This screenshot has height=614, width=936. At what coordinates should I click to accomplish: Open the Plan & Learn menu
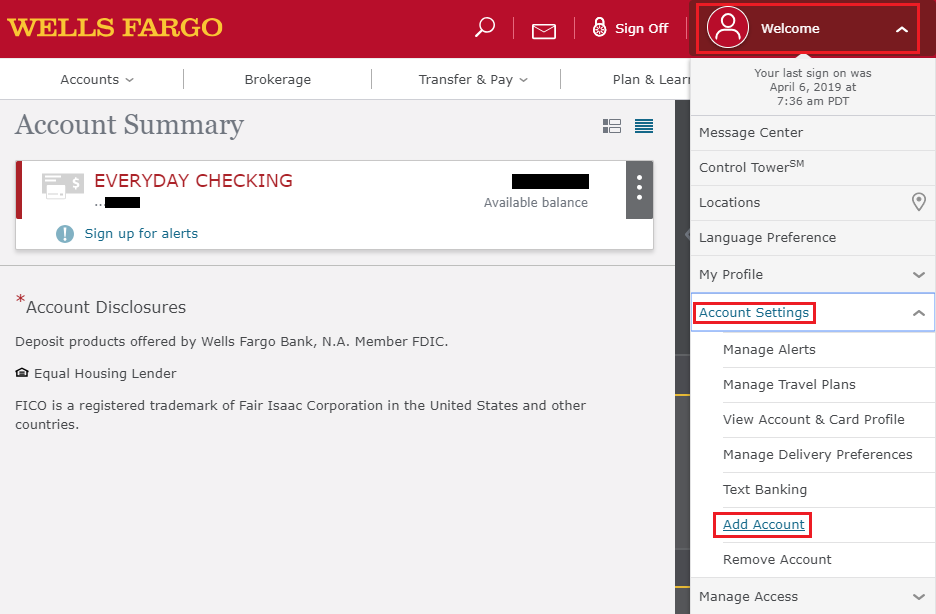[x=651, y=79]
